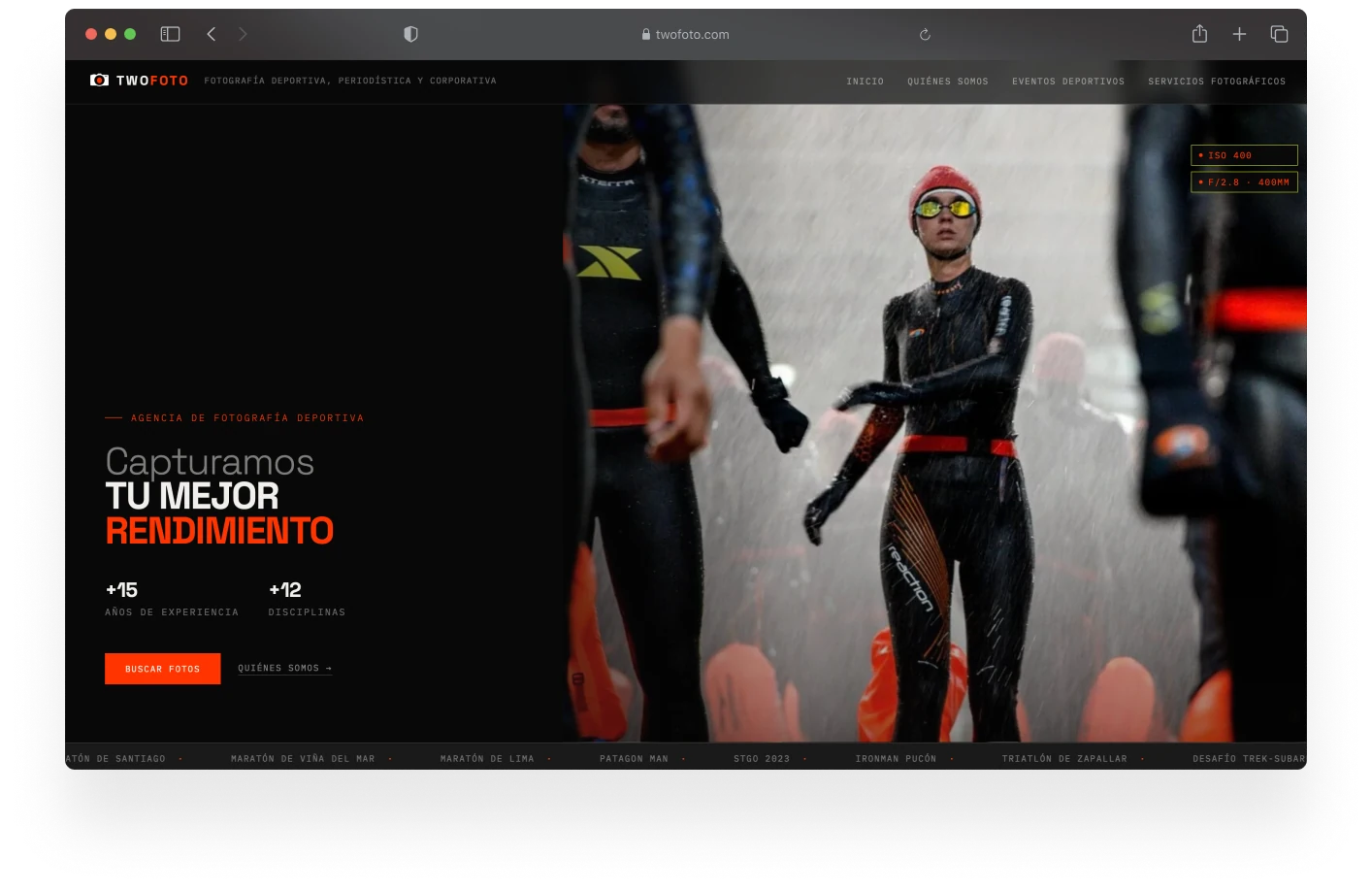Screen dimensions: 1372x891
Task: Open the INICIO menu item
Action: 865,82
